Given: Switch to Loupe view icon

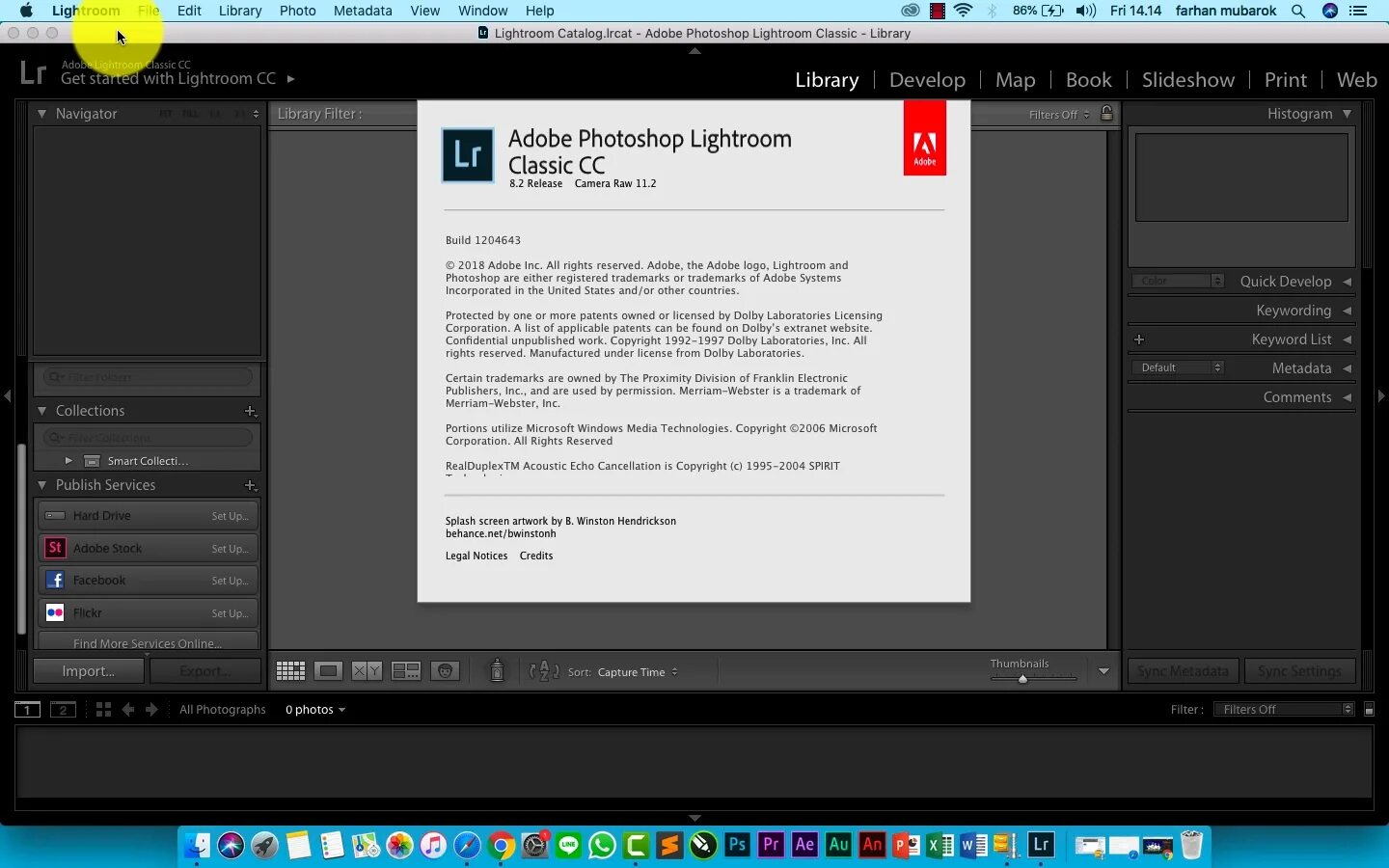Looking at the screenshot, I should point(328,671).
